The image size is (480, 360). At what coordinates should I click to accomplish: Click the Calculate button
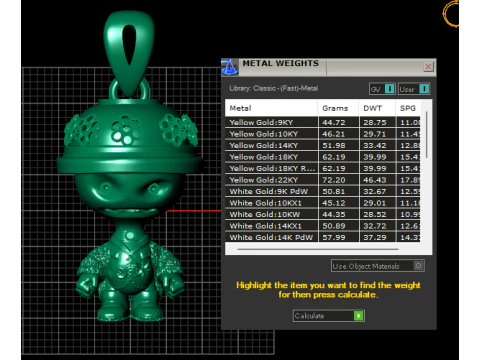(329, 316)
